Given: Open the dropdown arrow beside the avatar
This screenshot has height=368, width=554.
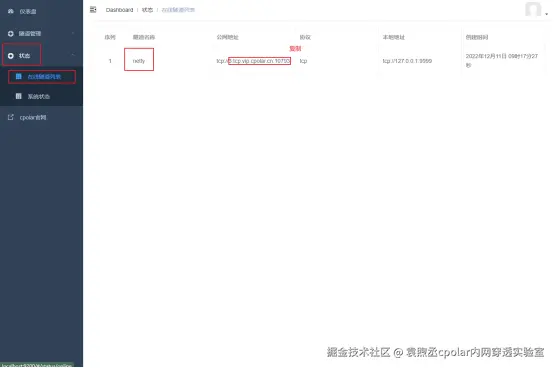Looking at the screenshot, I should point(546,14).
